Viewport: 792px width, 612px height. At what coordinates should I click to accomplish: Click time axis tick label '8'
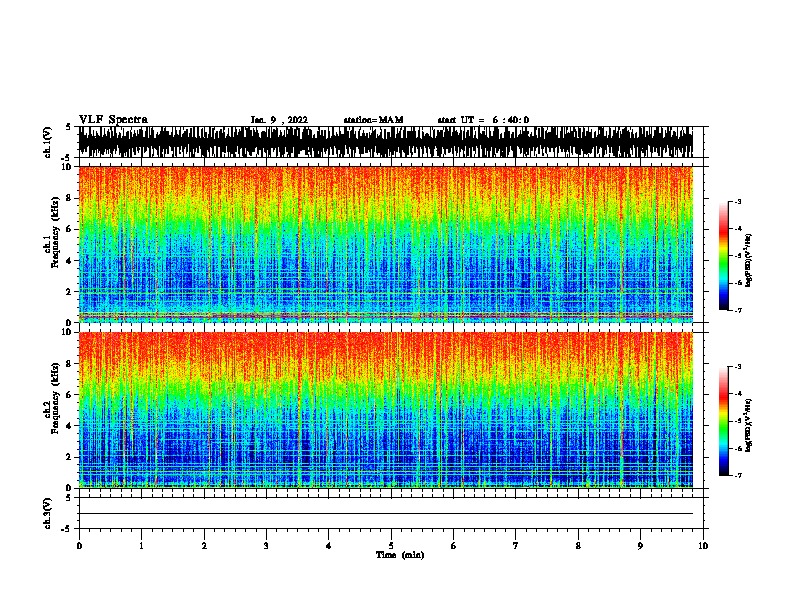tap(578, 546)
